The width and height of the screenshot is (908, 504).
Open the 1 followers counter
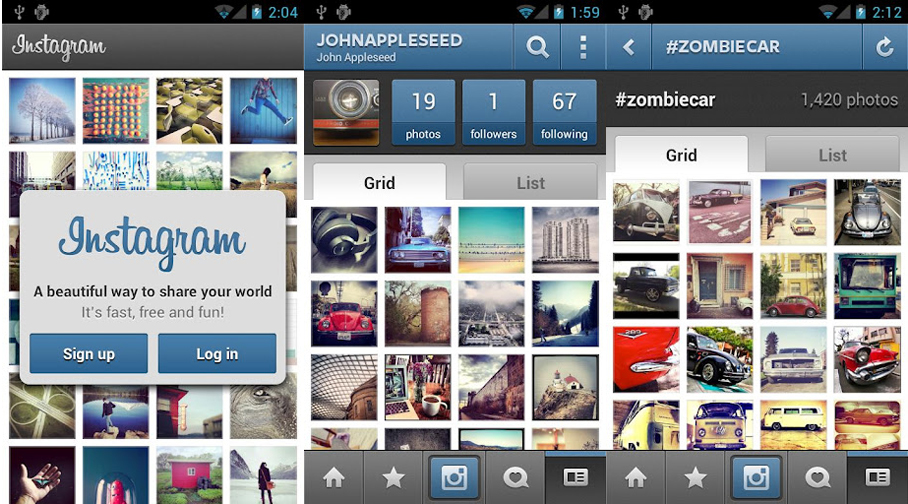click(x=493, y=112)
